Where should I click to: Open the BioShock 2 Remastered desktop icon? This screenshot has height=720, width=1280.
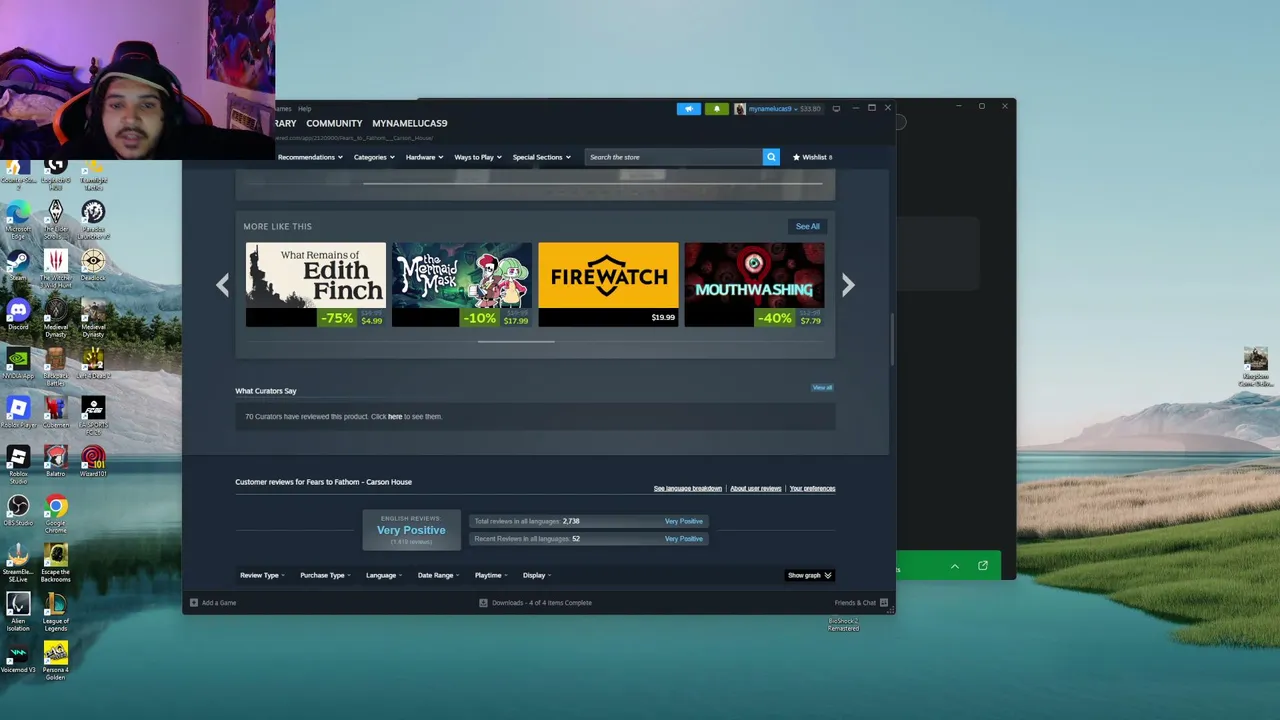coord(843,624)
